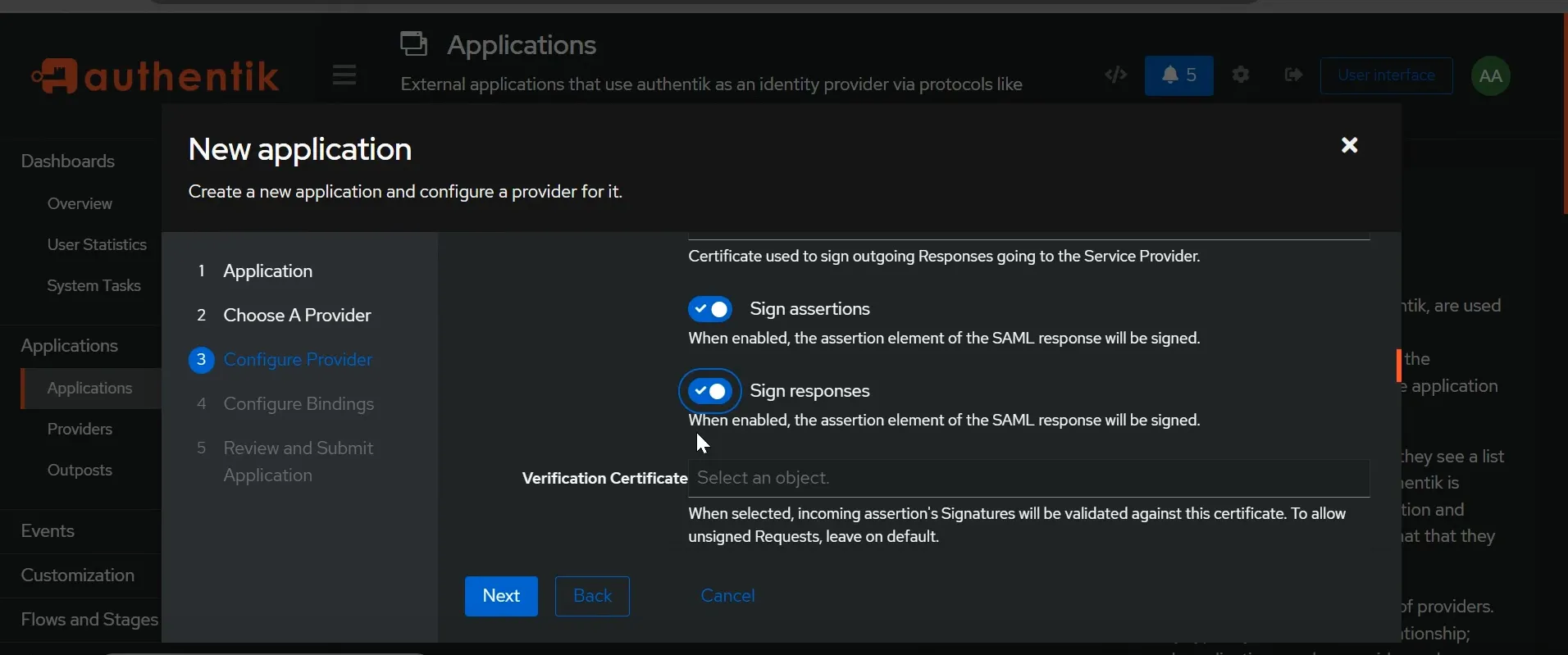Viewport: 1568px width, 655px height.
Task: Open the notifications bell showing 5
Action: (1179, 75)
